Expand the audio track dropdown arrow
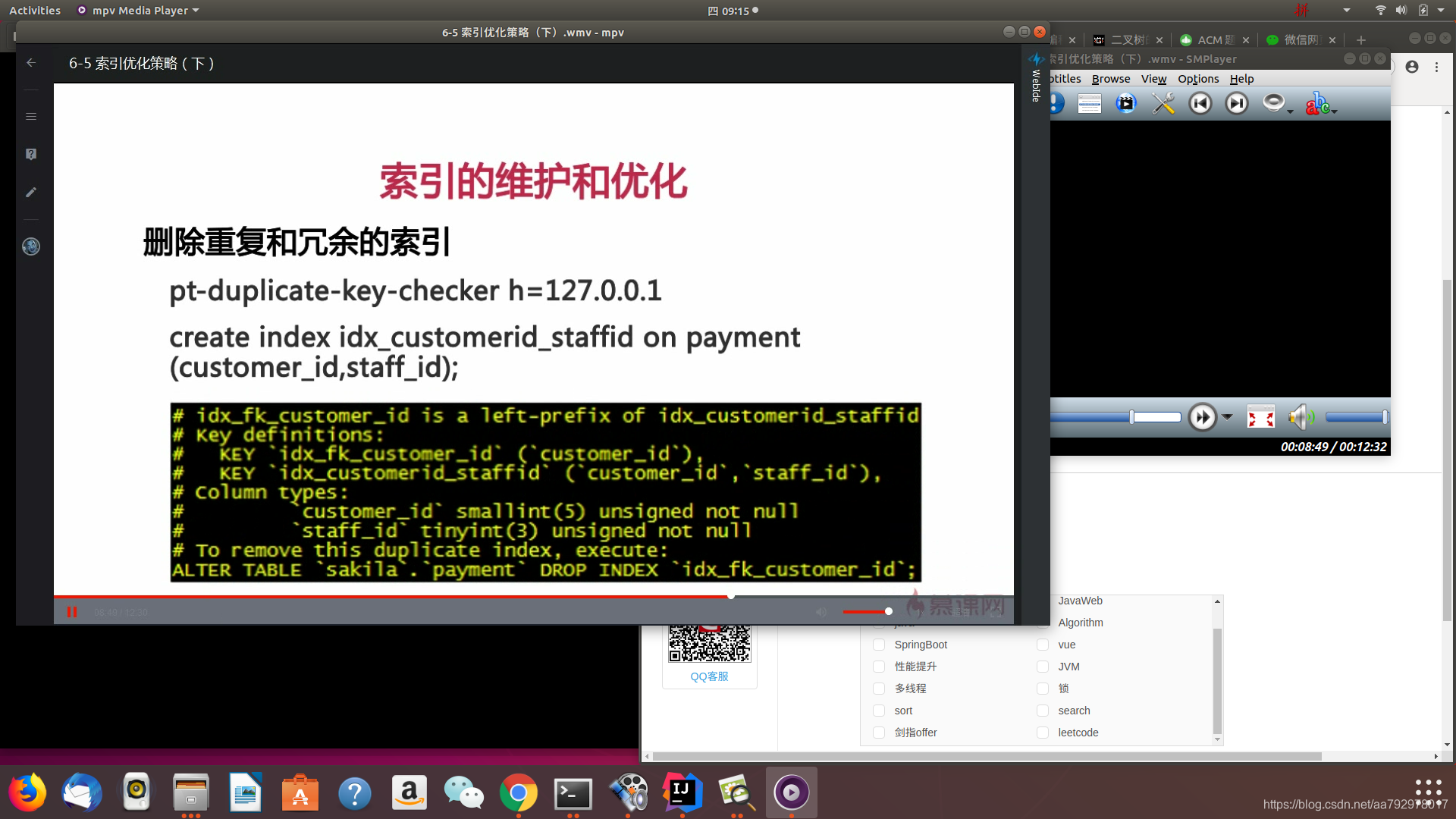Image resolution: width=1456 pixels, height=819 pixels. point(1290,111)
